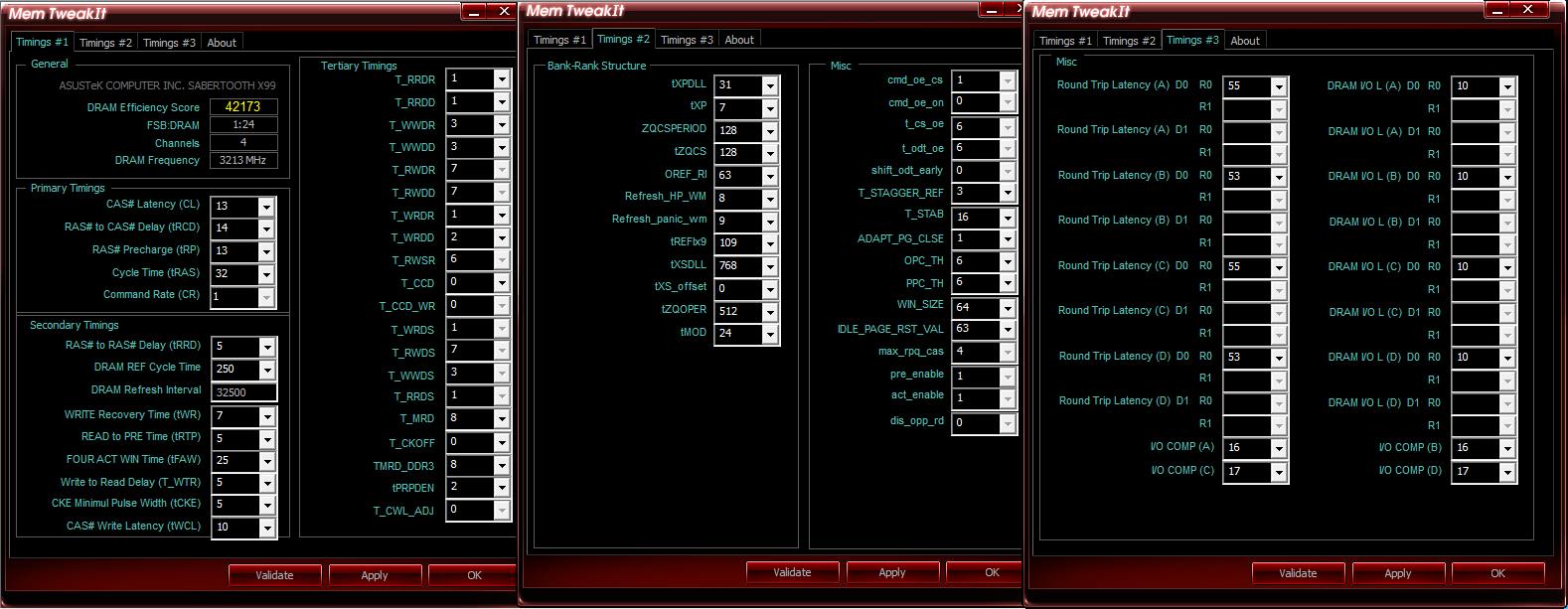Open Timings #3 tab in left window
The image size is (1568, 609).
169,43
